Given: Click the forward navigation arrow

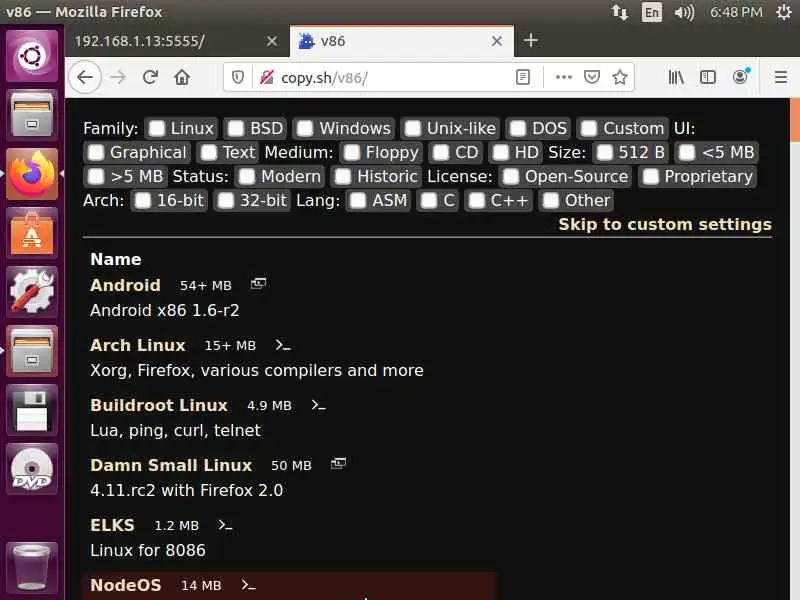Looking at the screenshot, I should tap(118, 78).
